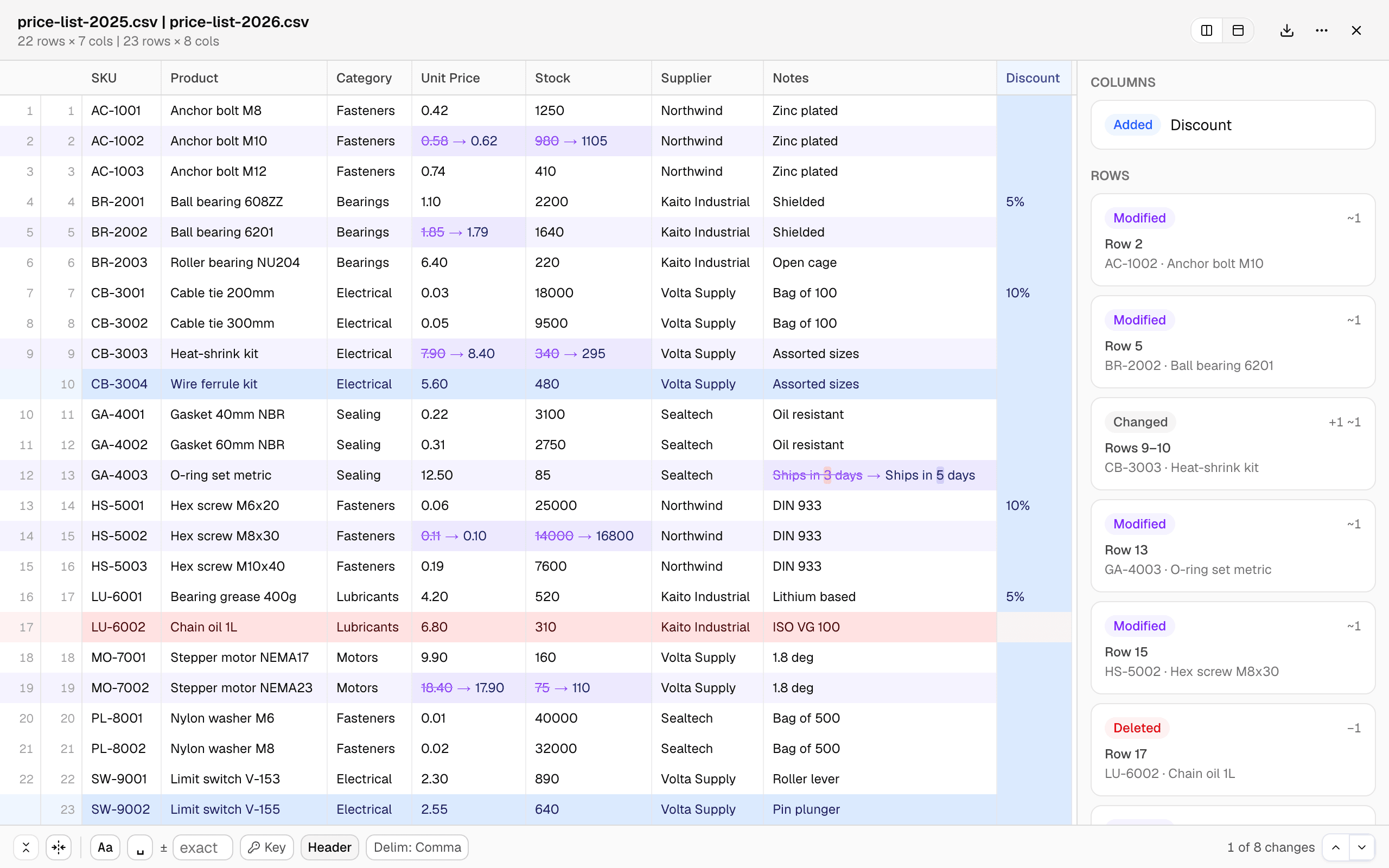The image size is (1389, 868).
Task: Go to next change with down chevron
Action: point(1361,847)
